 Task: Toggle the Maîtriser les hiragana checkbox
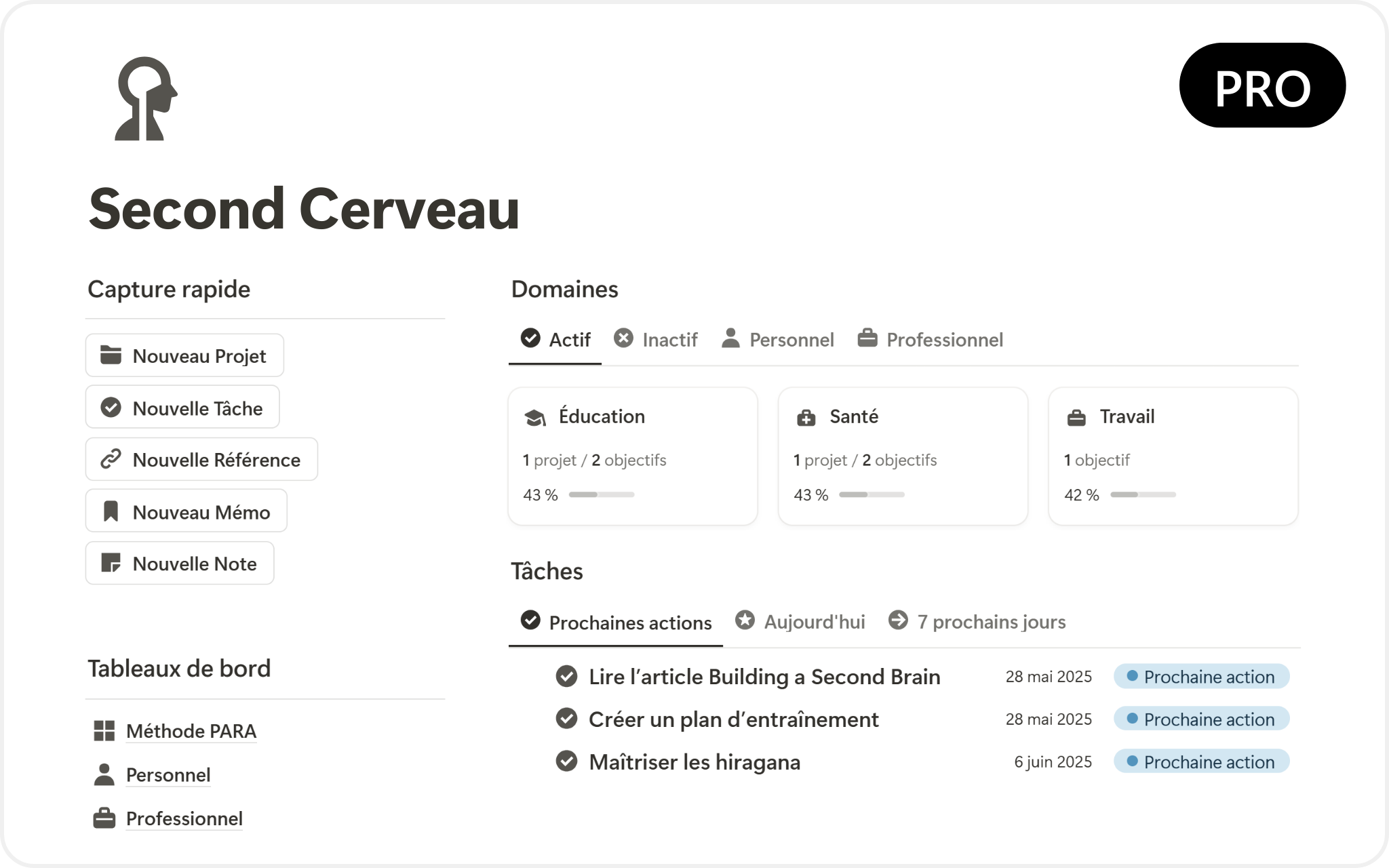(x=566, y=762)
